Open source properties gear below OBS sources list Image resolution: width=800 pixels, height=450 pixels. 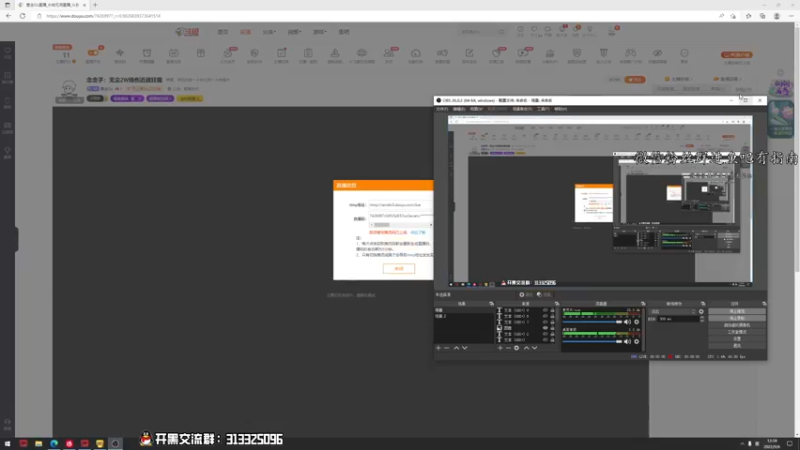click(x=516, y=348)
